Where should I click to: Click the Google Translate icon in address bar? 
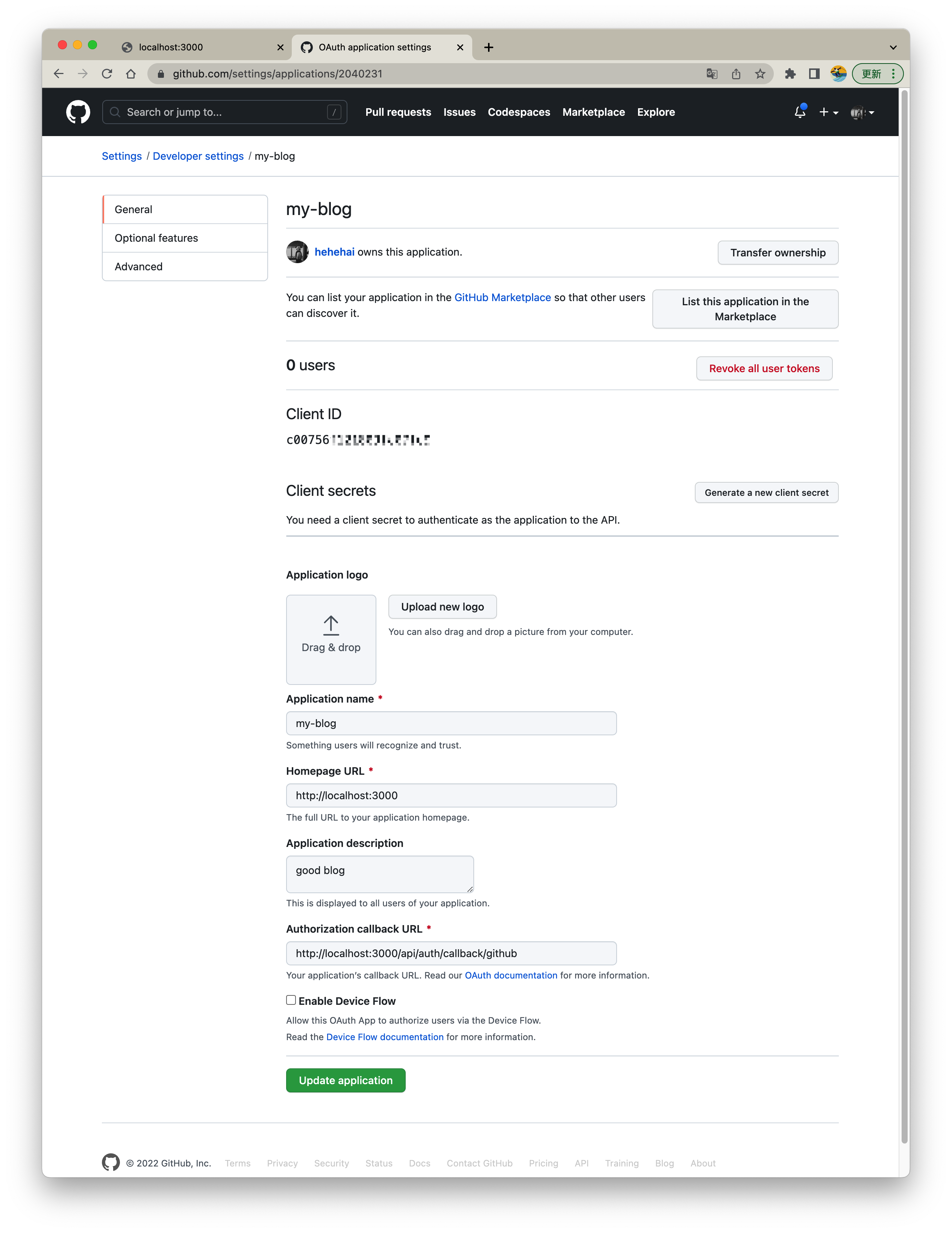[x=712, y=74]
